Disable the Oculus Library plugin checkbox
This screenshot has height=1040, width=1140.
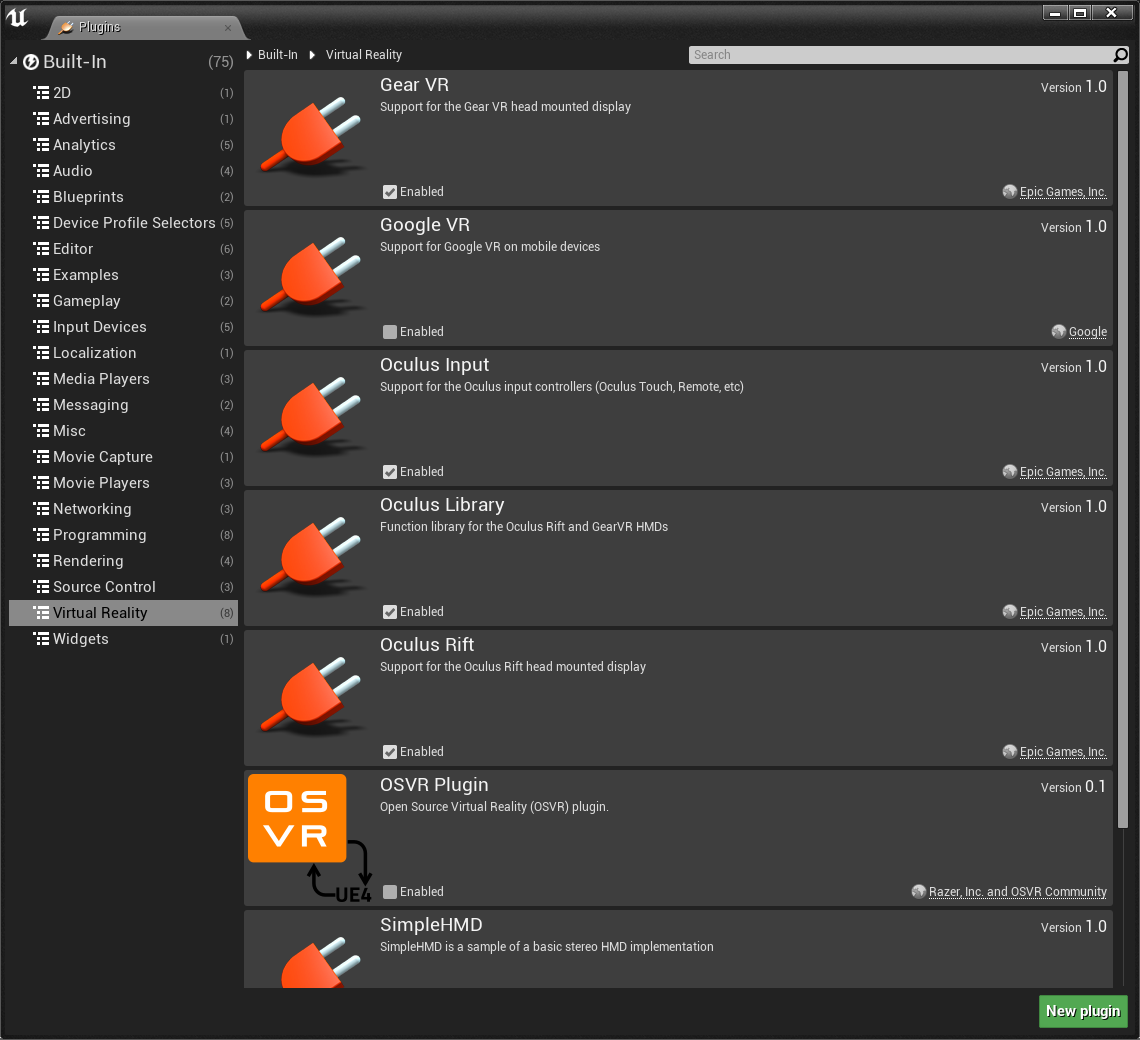pos(390,612)
